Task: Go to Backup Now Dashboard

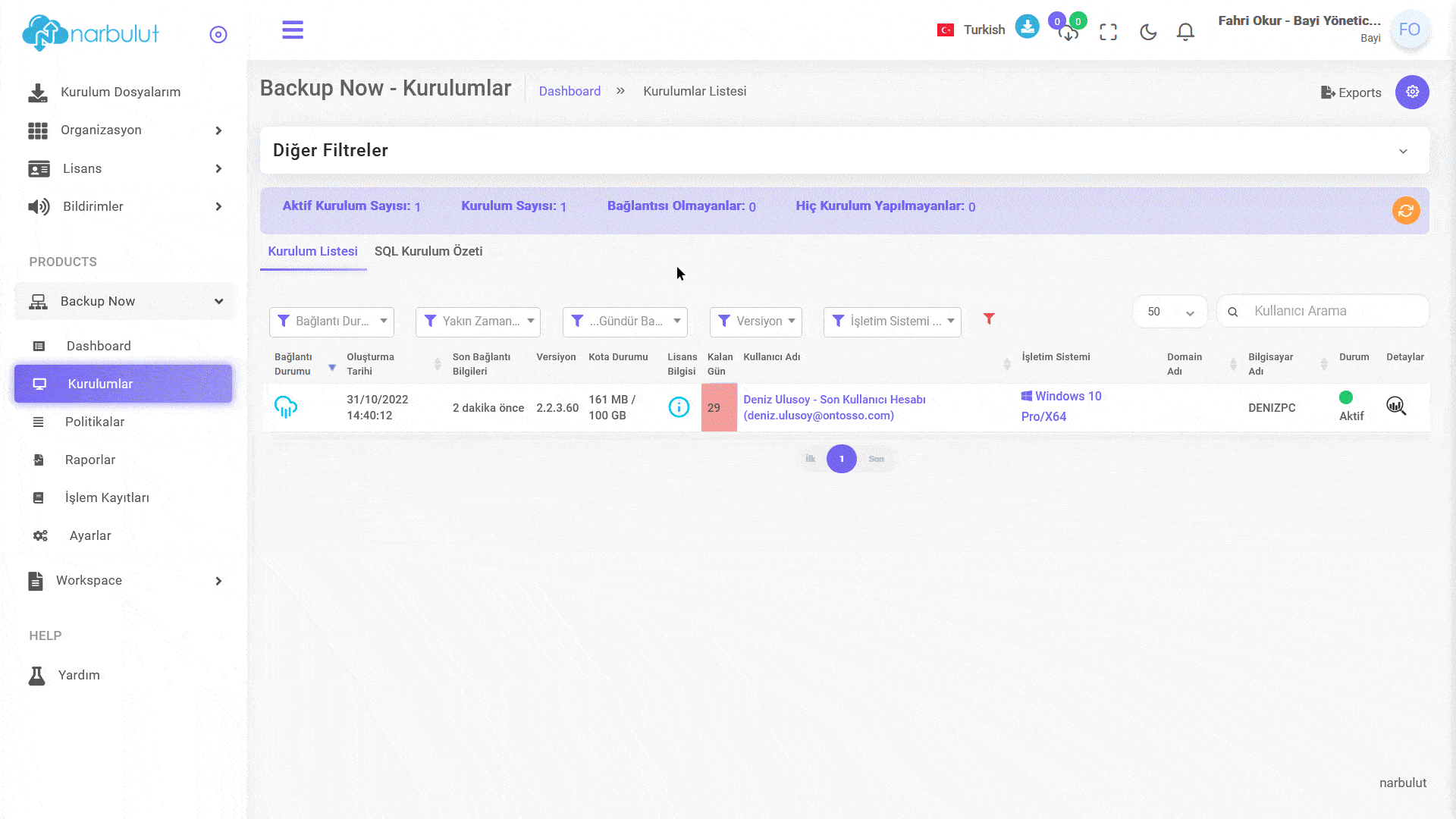Action: click(99, 346)
